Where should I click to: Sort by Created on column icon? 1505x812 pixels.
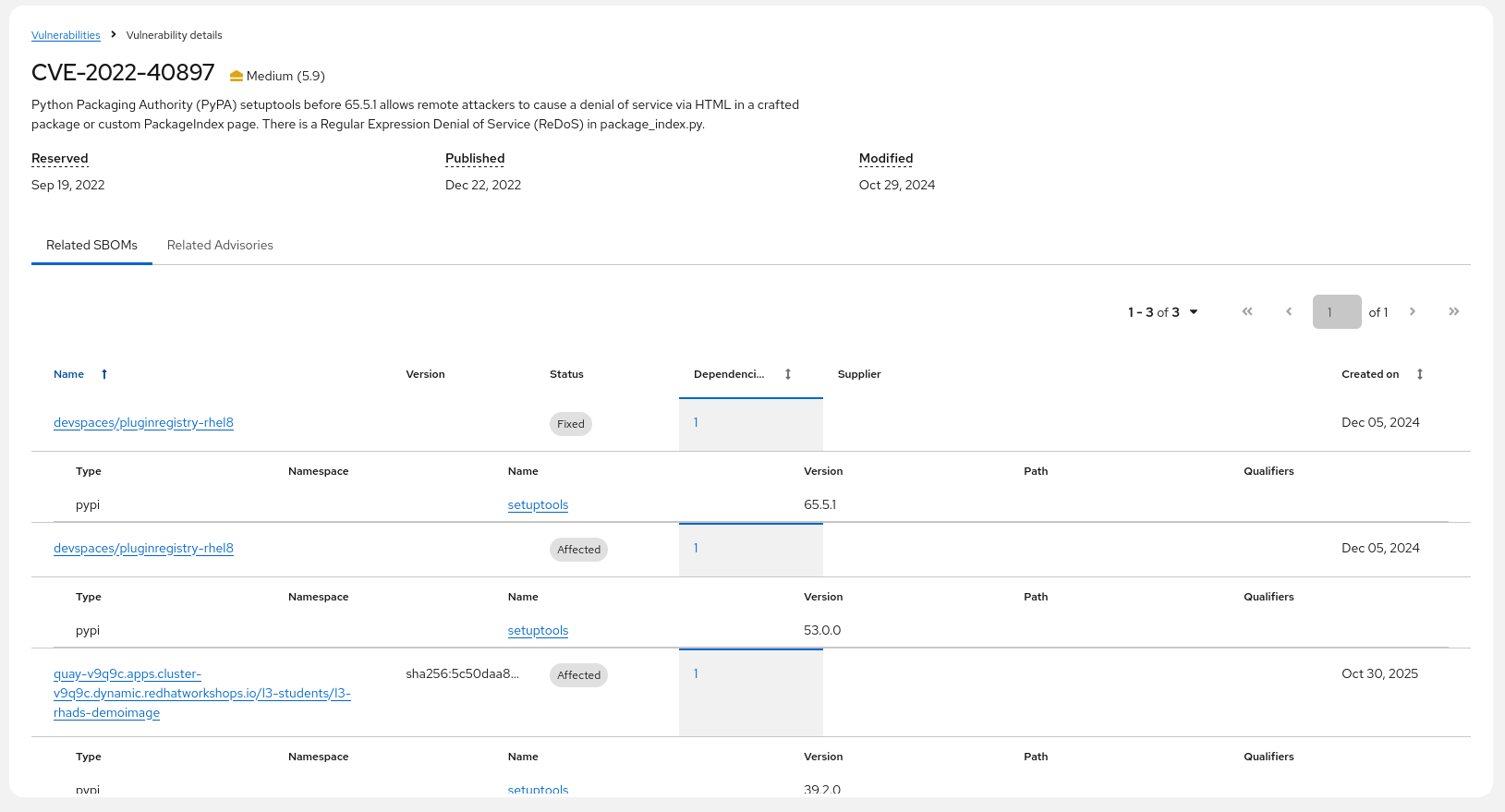1420,374
